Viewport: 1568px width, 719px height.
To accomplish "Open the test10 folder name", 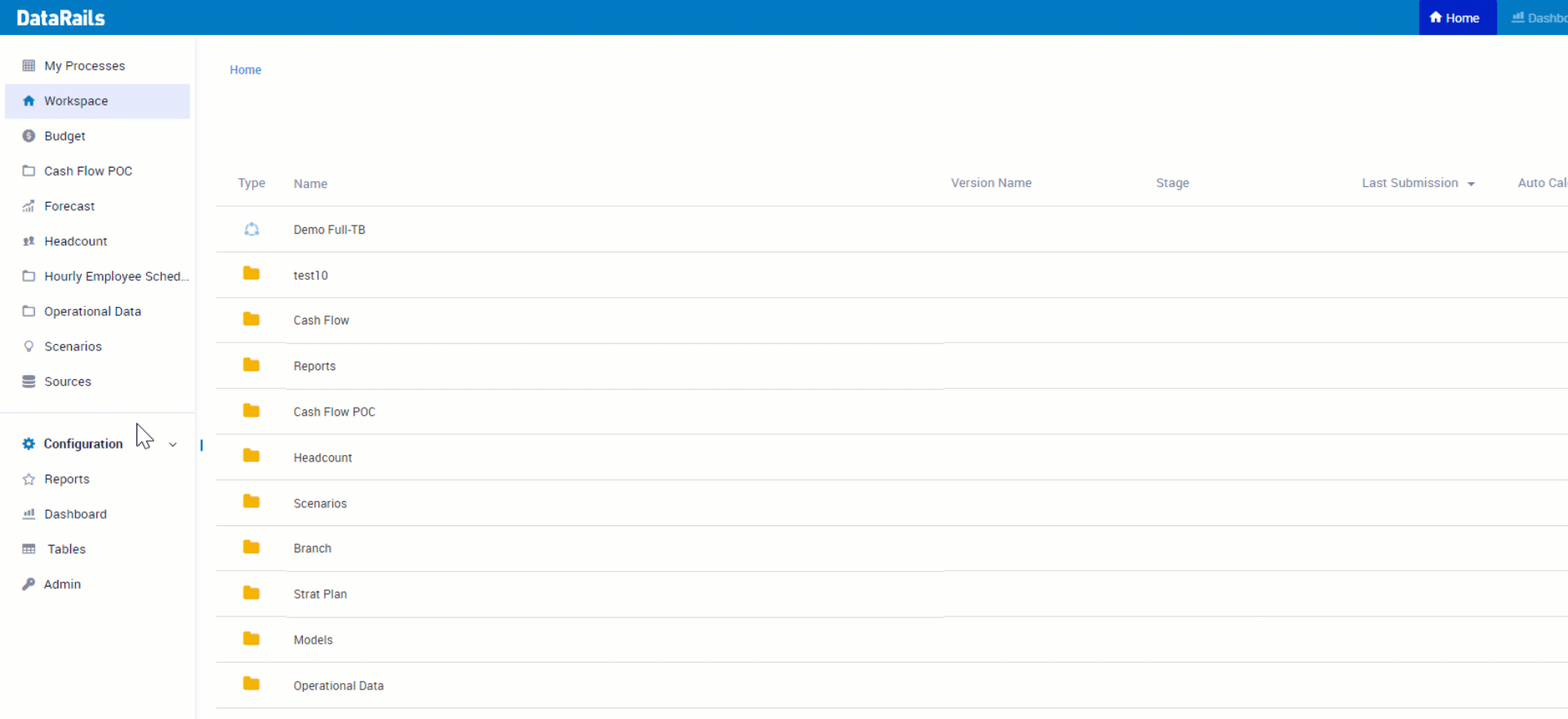I will point(310,275).
